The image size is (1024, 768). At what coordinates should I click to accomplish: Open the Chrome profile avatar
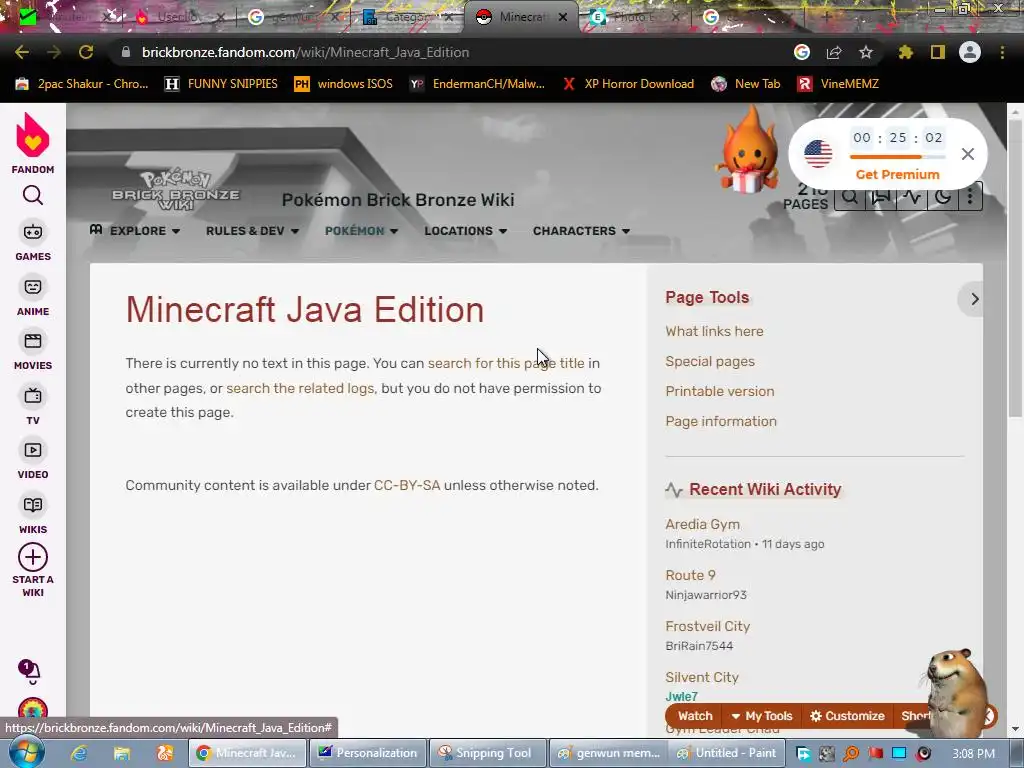(x=970, y=52)
